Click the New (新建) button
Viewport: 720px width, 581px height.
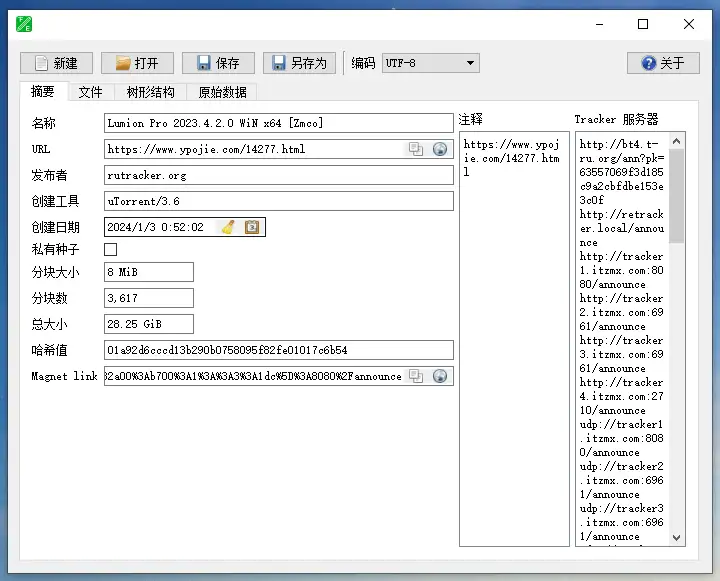(x=56, y=63)
